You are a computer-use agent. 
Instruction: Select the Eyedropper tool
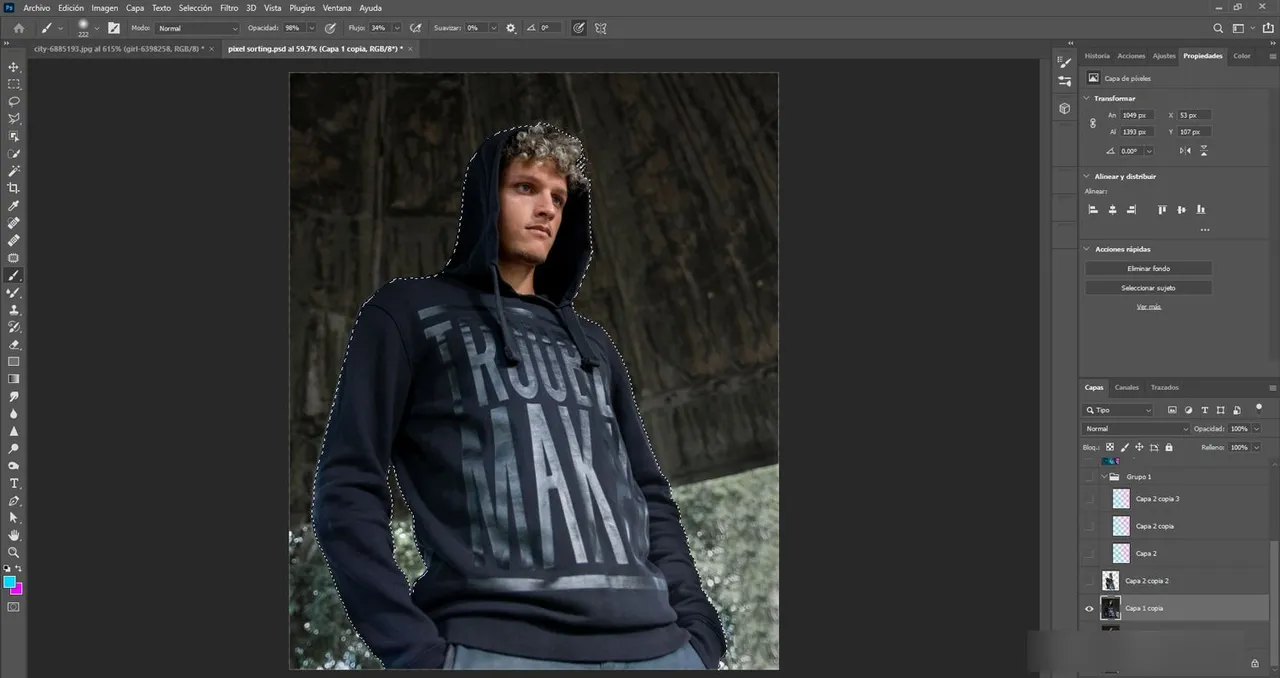pos(14,206)
